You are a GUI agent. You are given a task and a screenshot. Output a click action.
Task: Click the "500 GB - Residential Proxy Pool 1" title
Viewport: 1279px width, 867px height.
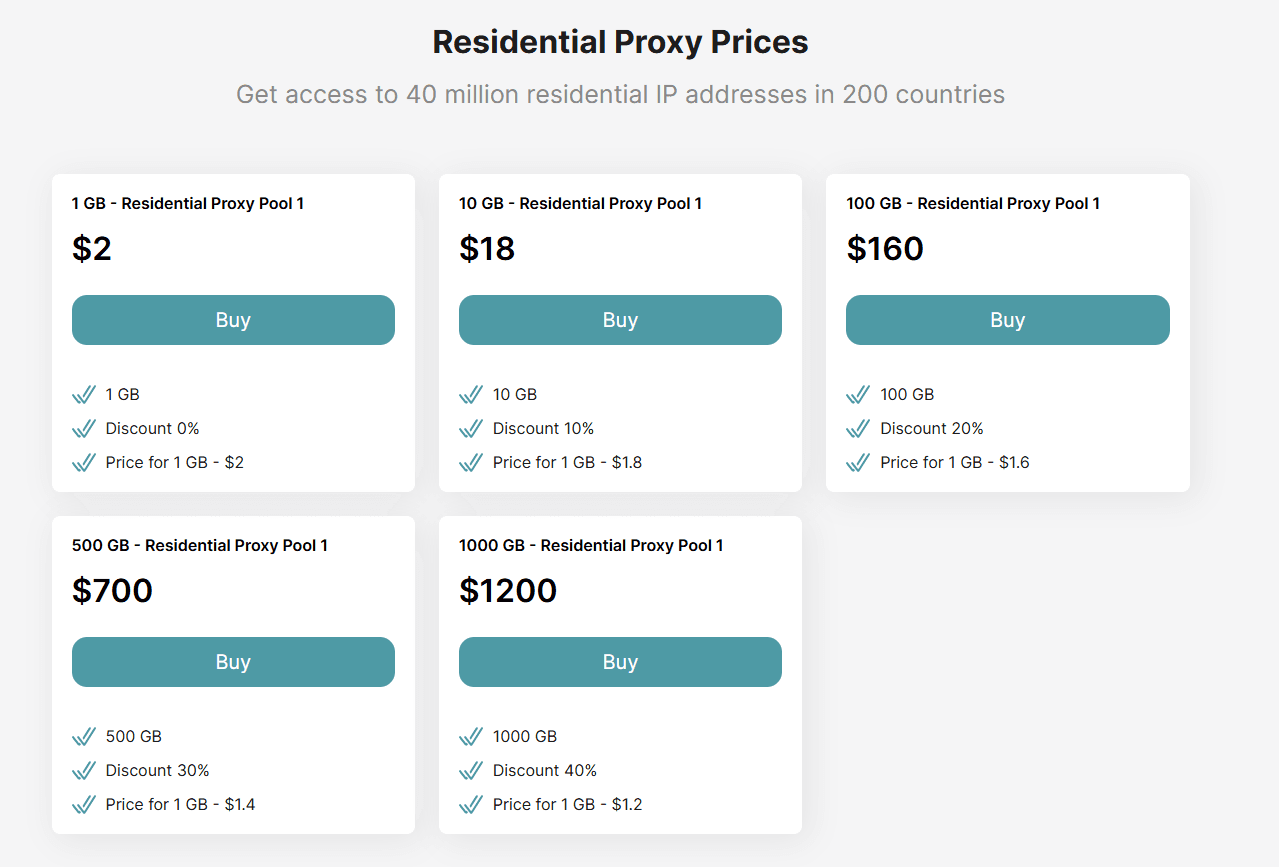[x=200, y=546]
